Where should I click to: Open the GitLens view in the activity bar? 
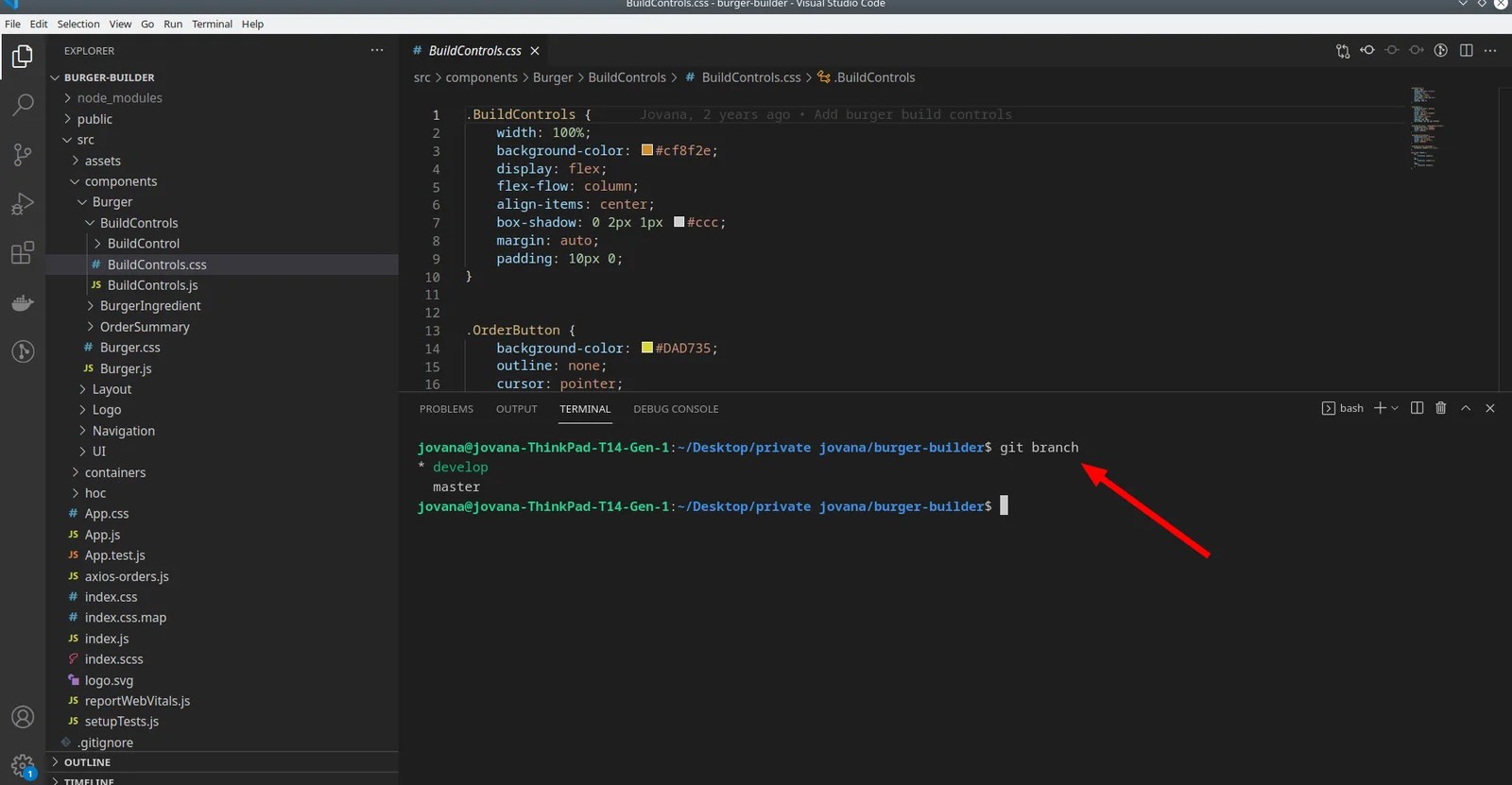click(x=23, y=351)
